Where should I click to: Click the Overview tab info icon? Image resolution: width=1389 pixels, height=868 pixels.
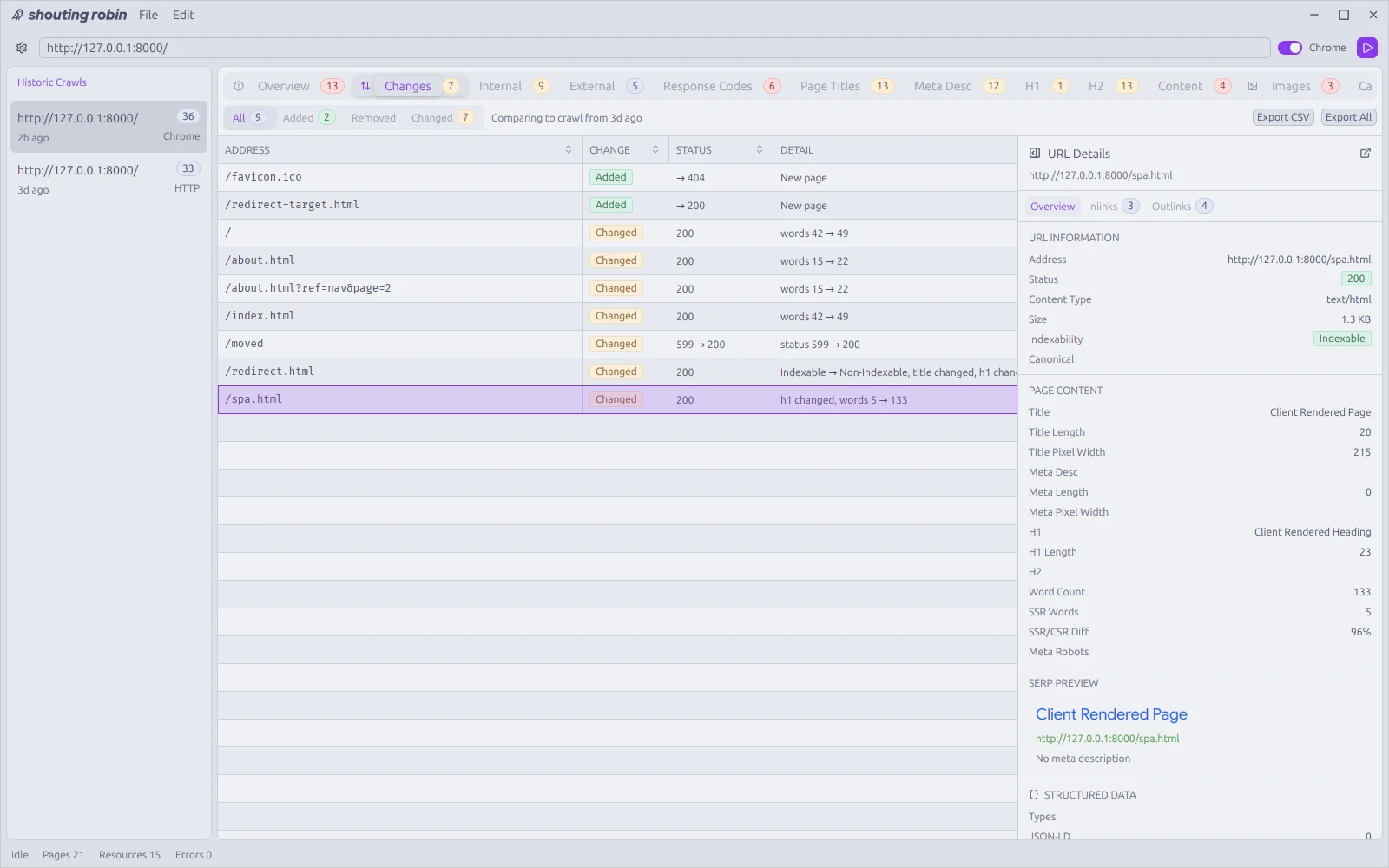coord(239,86)
